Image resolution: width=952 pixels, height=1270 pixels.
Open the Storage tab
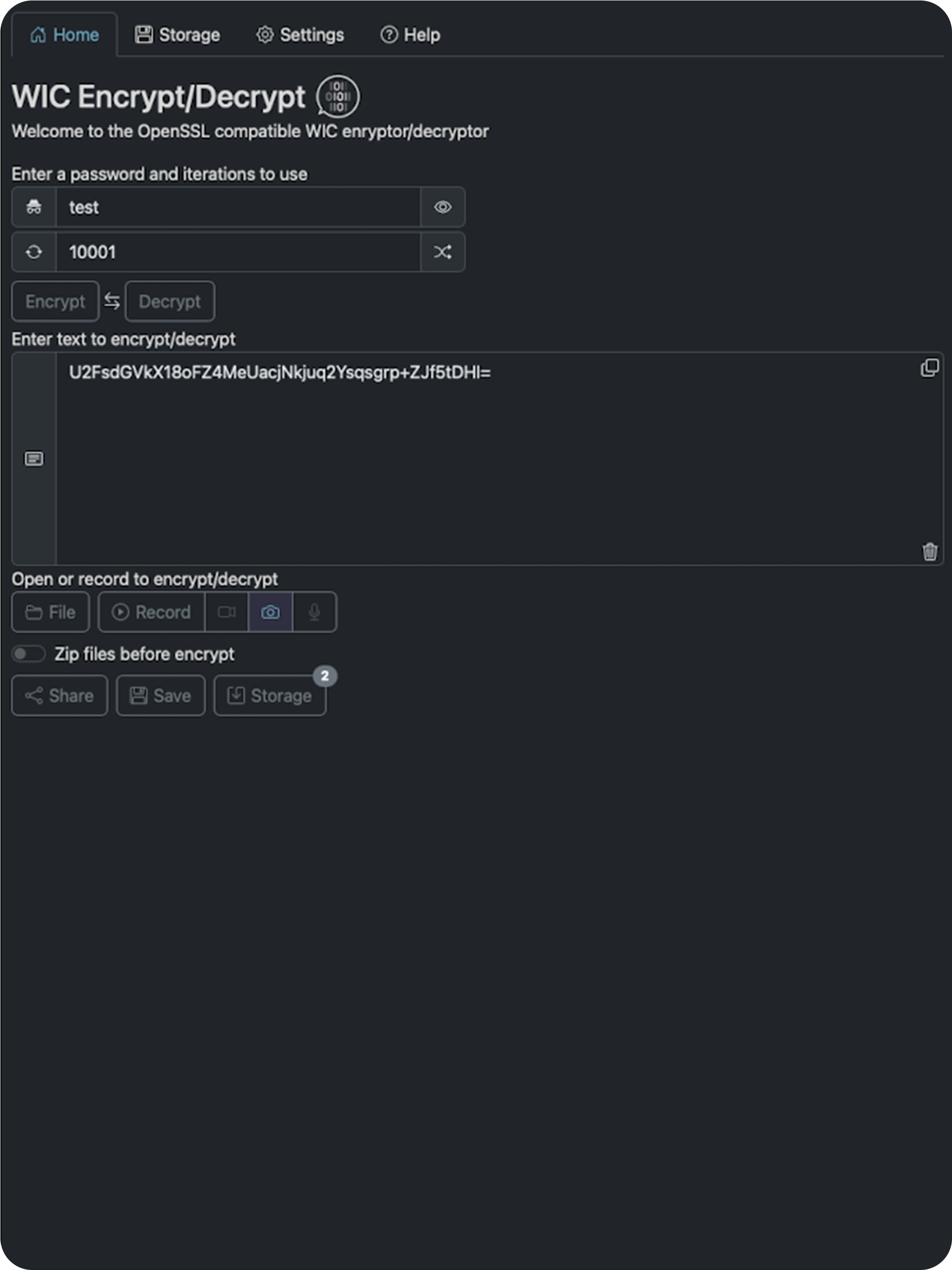coord(177,35)
